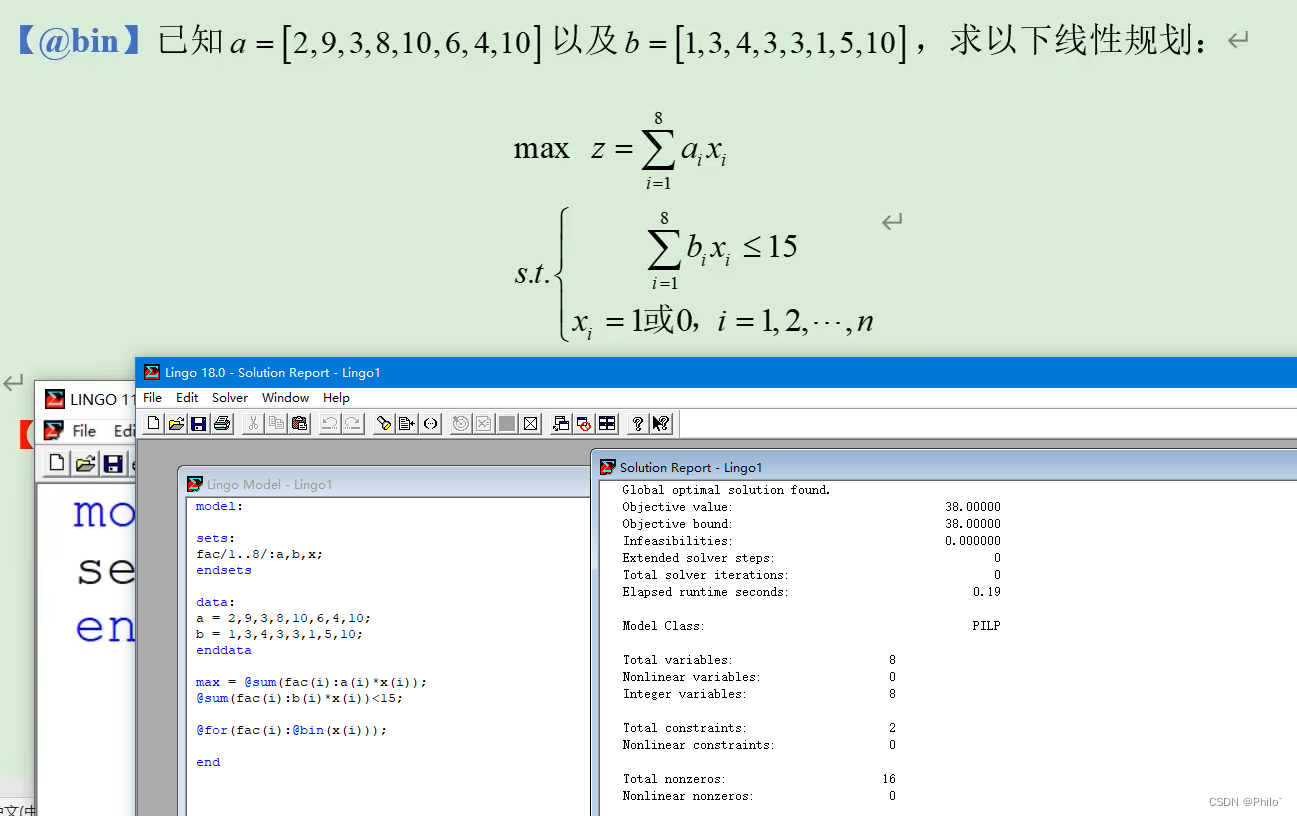1297x816 pixels.
Task: Open the Help menu
Action: coord(336,397)
